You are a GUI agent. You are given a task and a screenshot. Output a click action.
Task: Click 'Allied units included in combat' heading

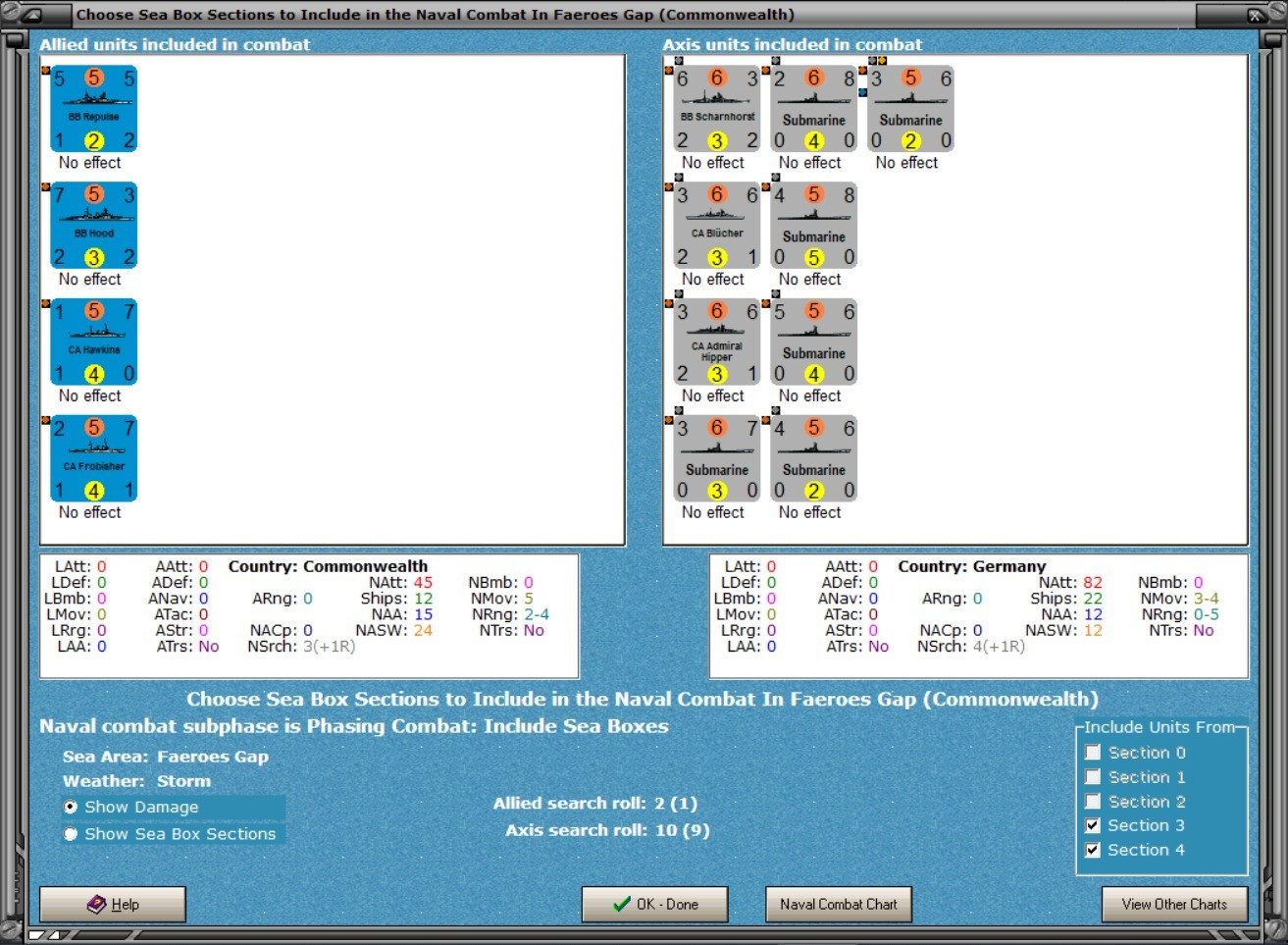pos(175,44)
